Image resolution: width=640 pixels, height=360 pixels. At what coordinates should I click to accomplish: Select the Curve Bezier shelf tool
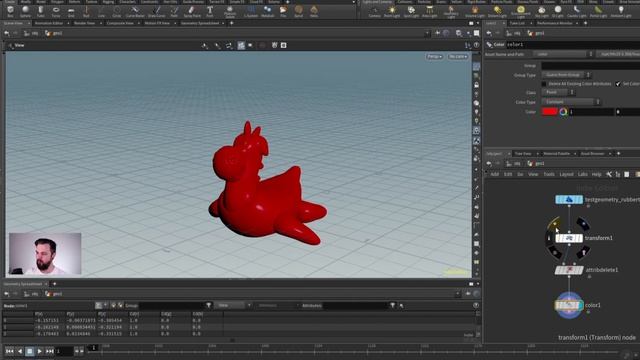(x=135, y=11)
